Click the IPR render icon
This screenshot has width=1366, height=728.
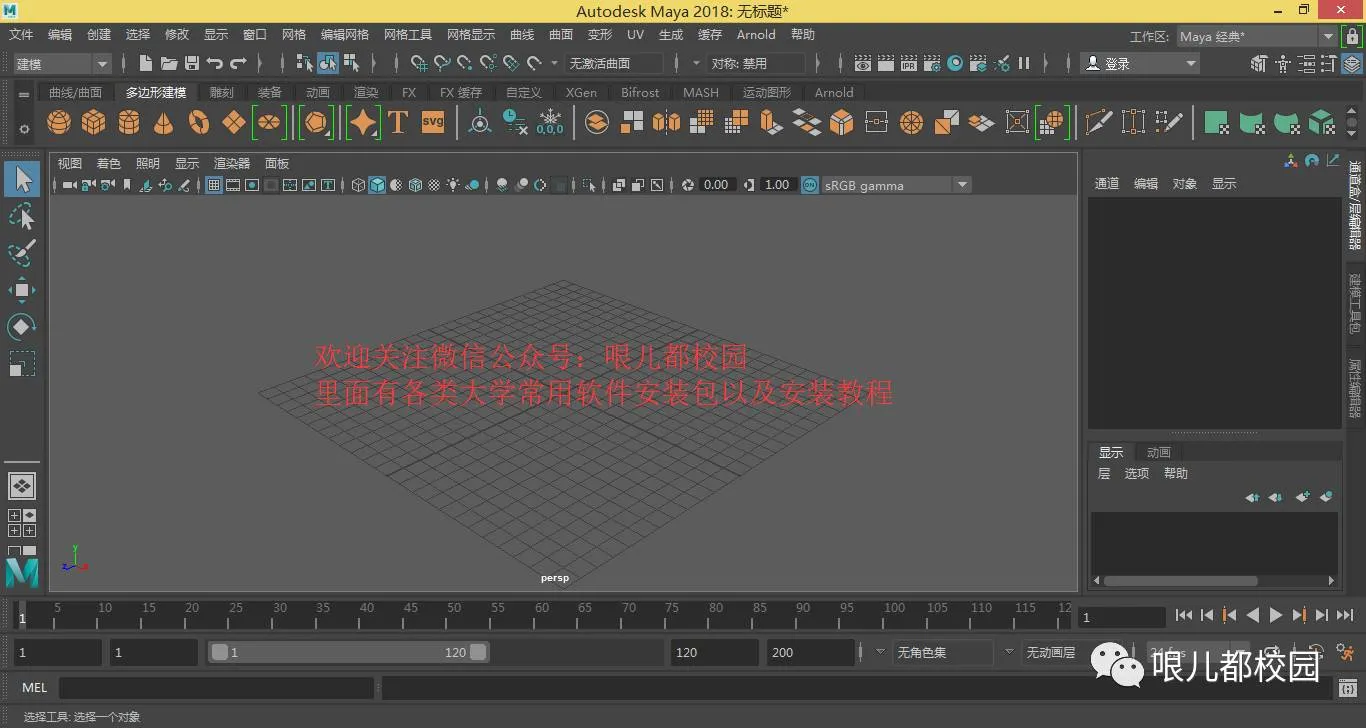[x=908, y=63]
